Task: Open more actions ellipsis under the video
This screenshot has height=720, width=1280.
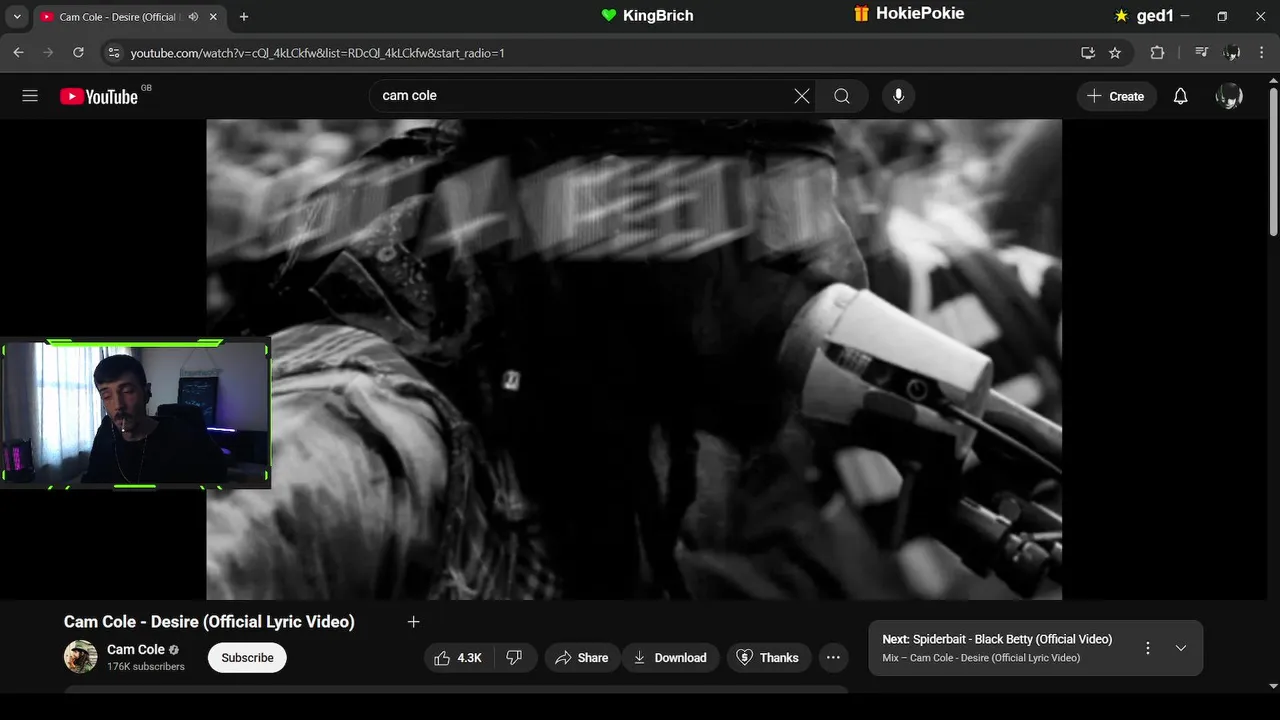Action: (x=833, y=657)
